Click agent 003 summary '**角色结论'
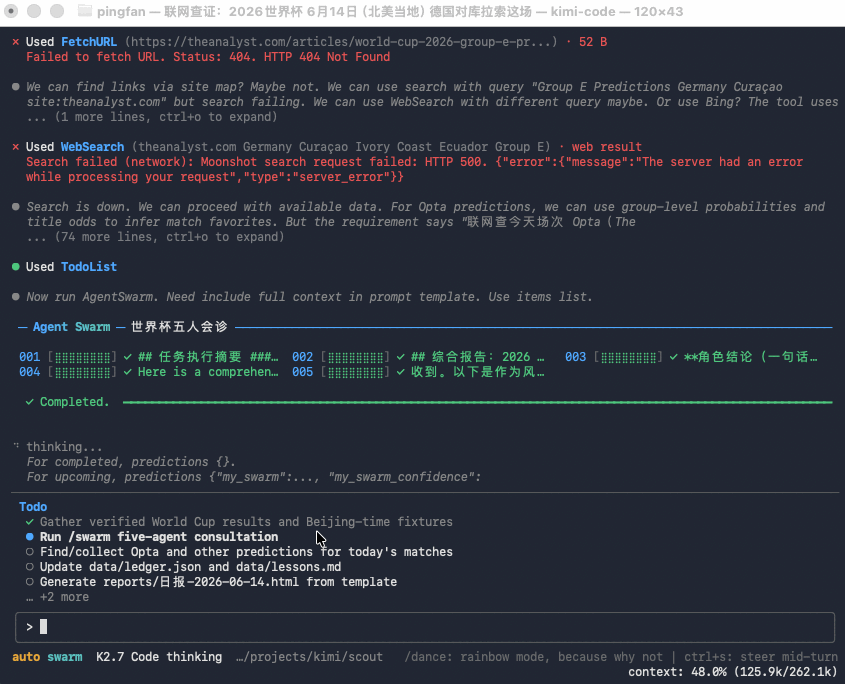The height and width of the screenshot is (684, 845). 751,357
